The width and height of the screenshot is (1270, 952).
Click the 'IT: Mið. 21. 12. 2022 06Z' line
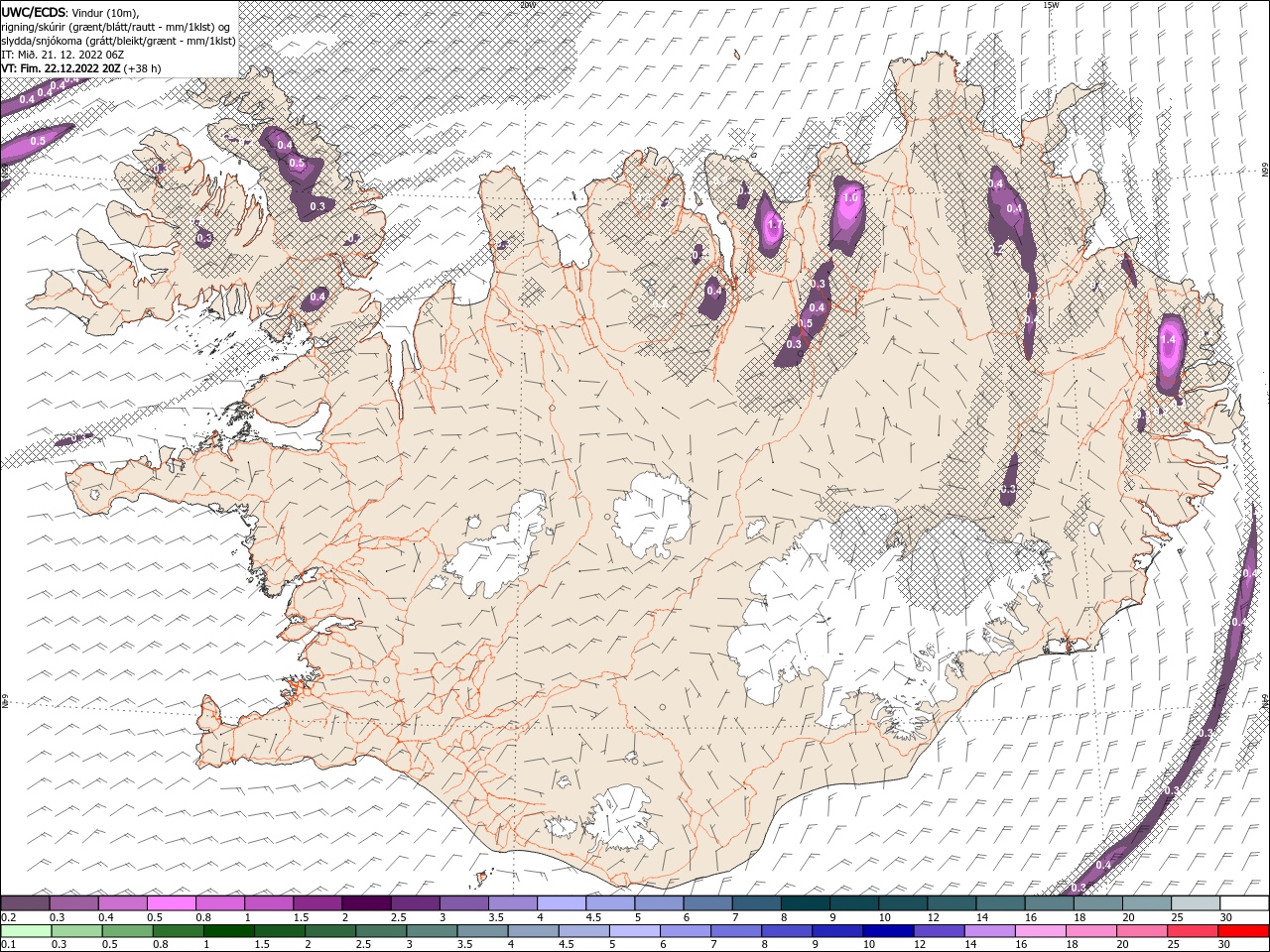point(63,55)
